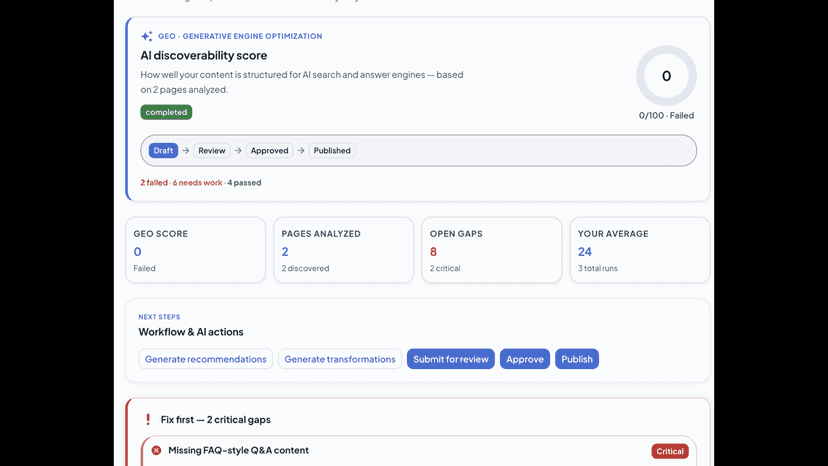This screenshot has width=828, height=466.
Task: Click the Critical badge on FAQ gap
Action: tap(670, 451)
